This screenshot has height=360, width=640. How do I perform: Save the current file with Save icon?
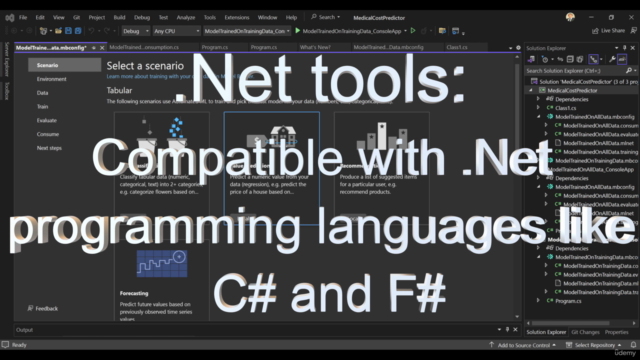[68, 31]
